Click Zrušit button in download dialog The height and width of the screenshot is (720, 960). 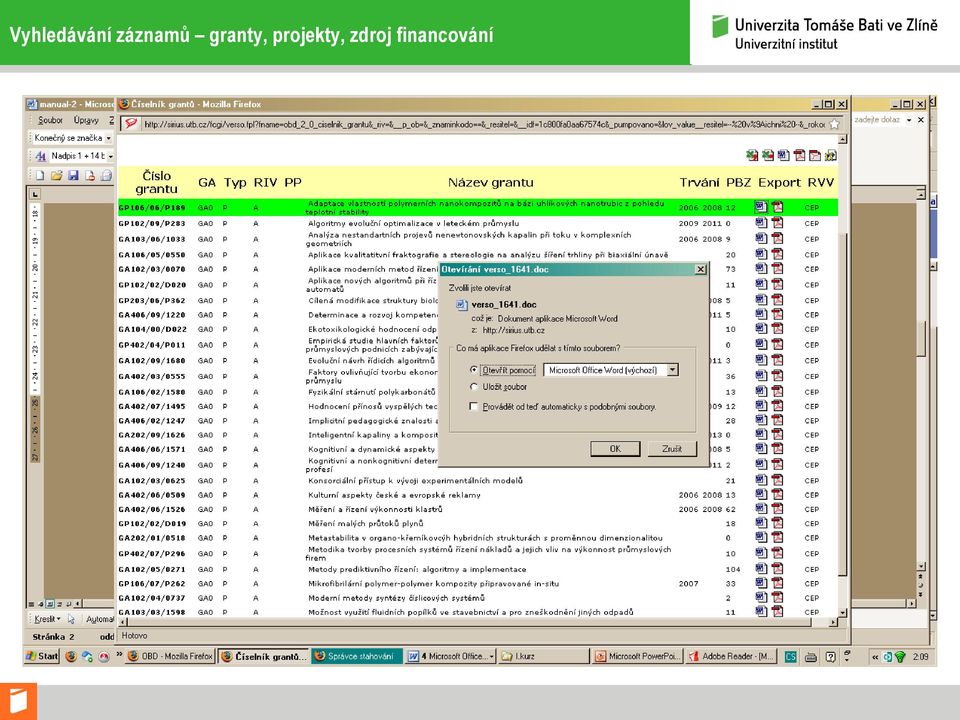[672, 449]
